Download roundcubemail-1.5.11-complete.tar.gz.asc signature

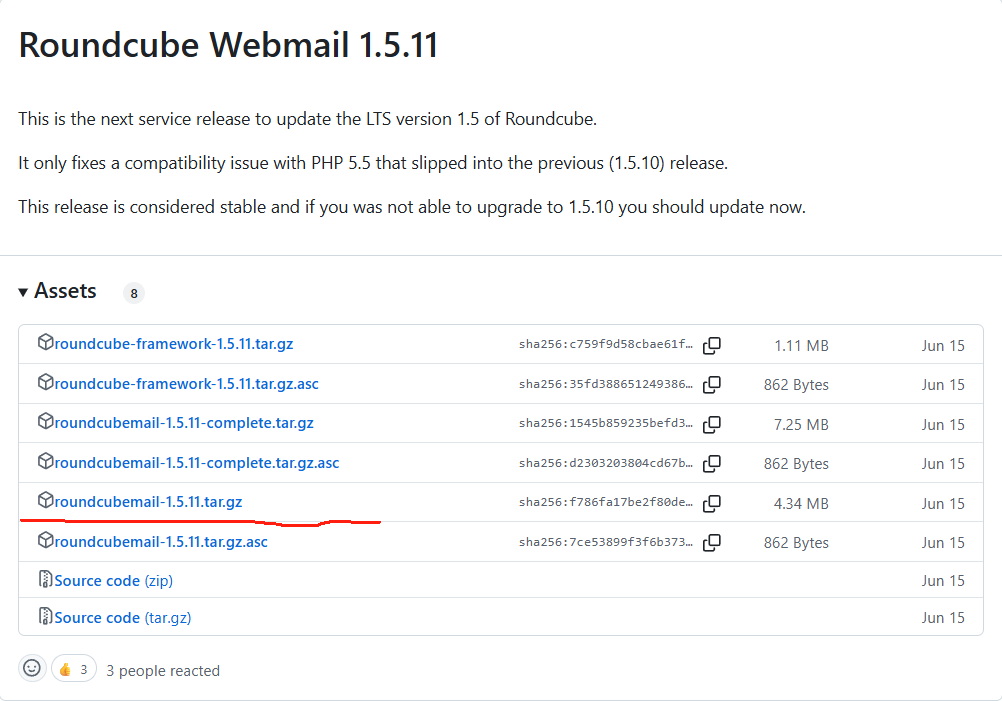[x=197, y=463]
